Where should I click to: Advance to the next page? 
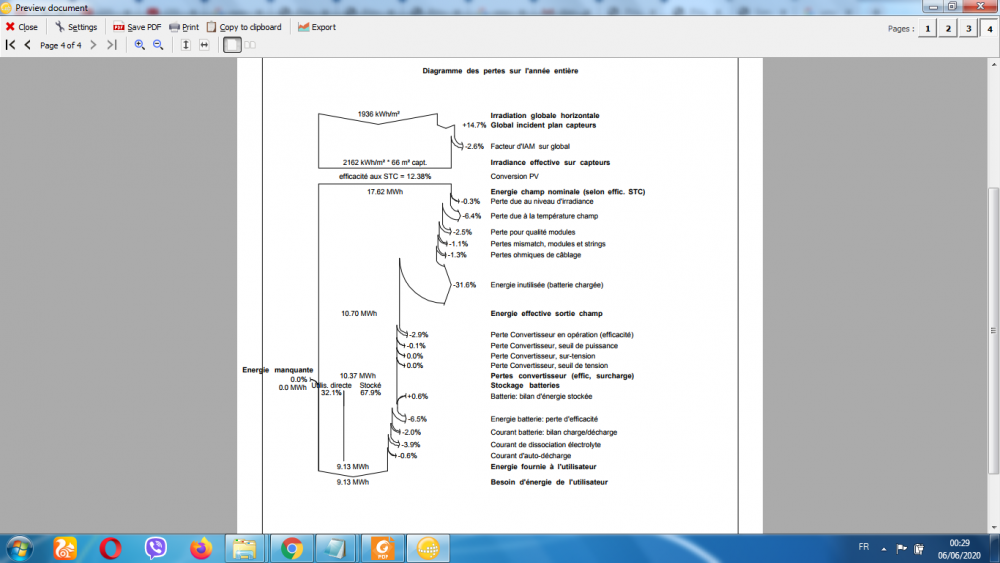click(x=93, y=45)
